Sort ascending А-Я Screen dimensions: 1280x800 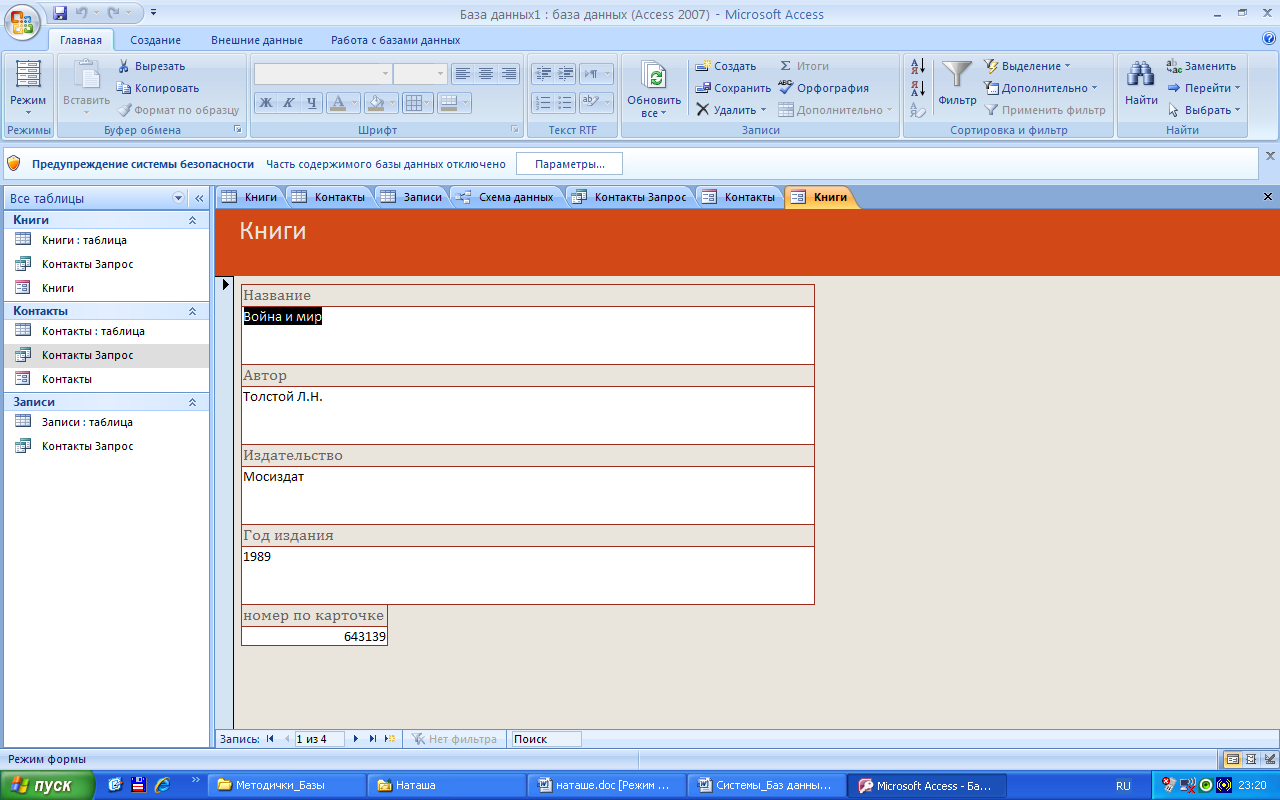(x=918, y=67)
